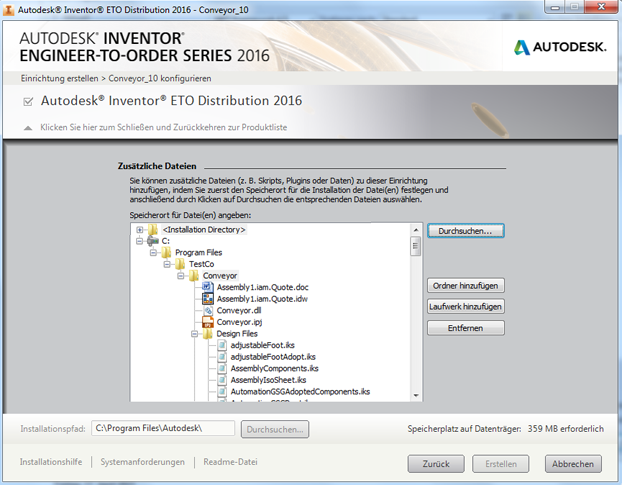Select Conveyor.dll file name
Screen dimensions: 622x485
point(239,311)
